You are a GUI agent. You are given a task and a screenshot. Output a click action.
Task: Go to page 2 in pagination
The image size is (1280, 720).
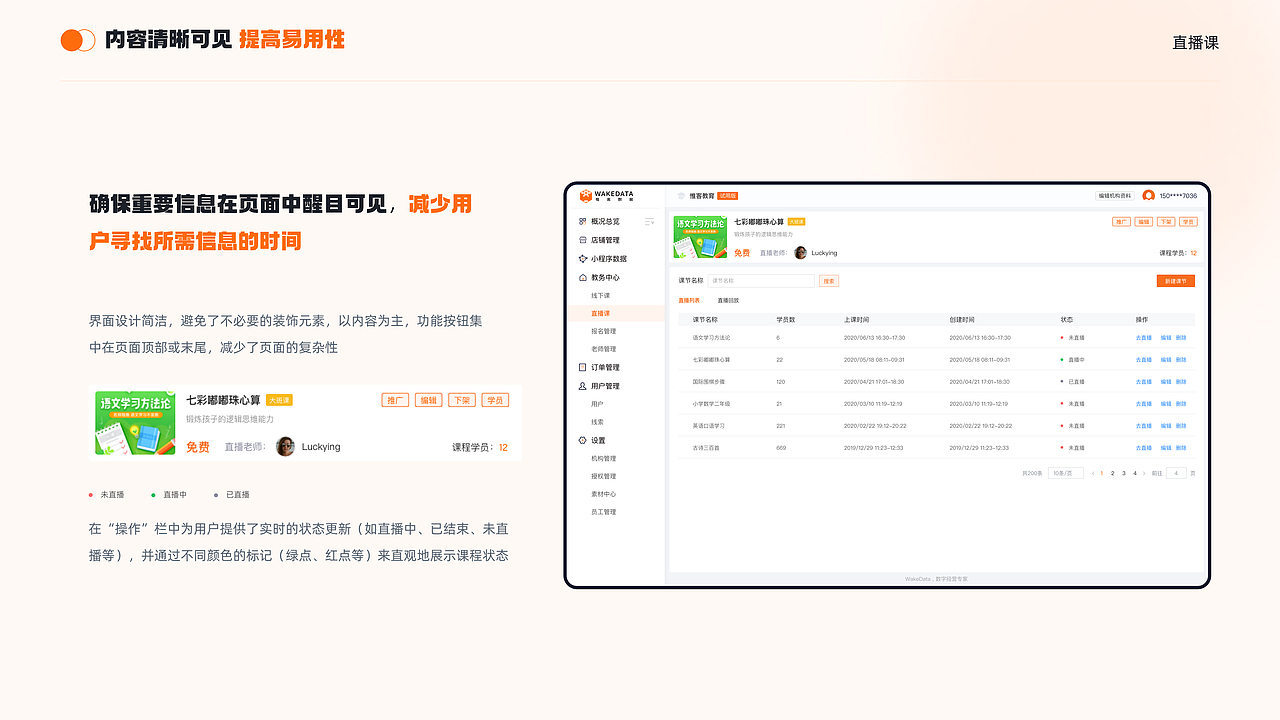1112,473
